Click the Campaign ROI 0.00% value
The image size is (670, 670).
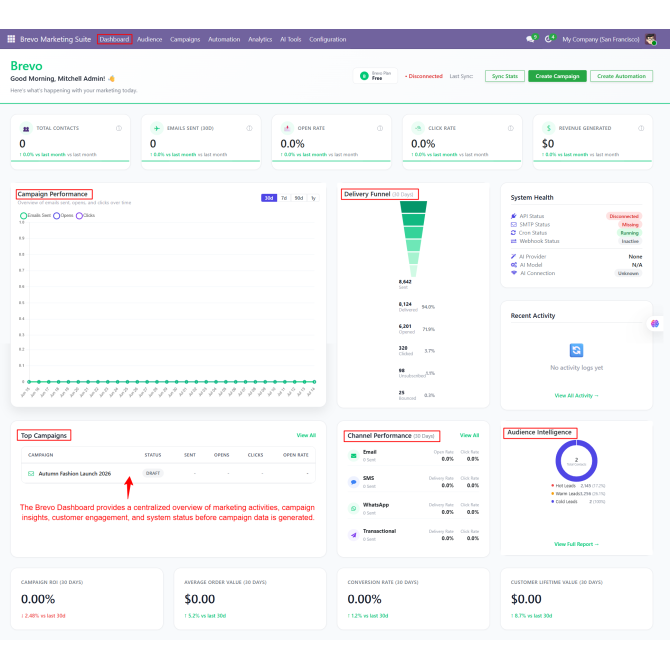click(38, 599)
